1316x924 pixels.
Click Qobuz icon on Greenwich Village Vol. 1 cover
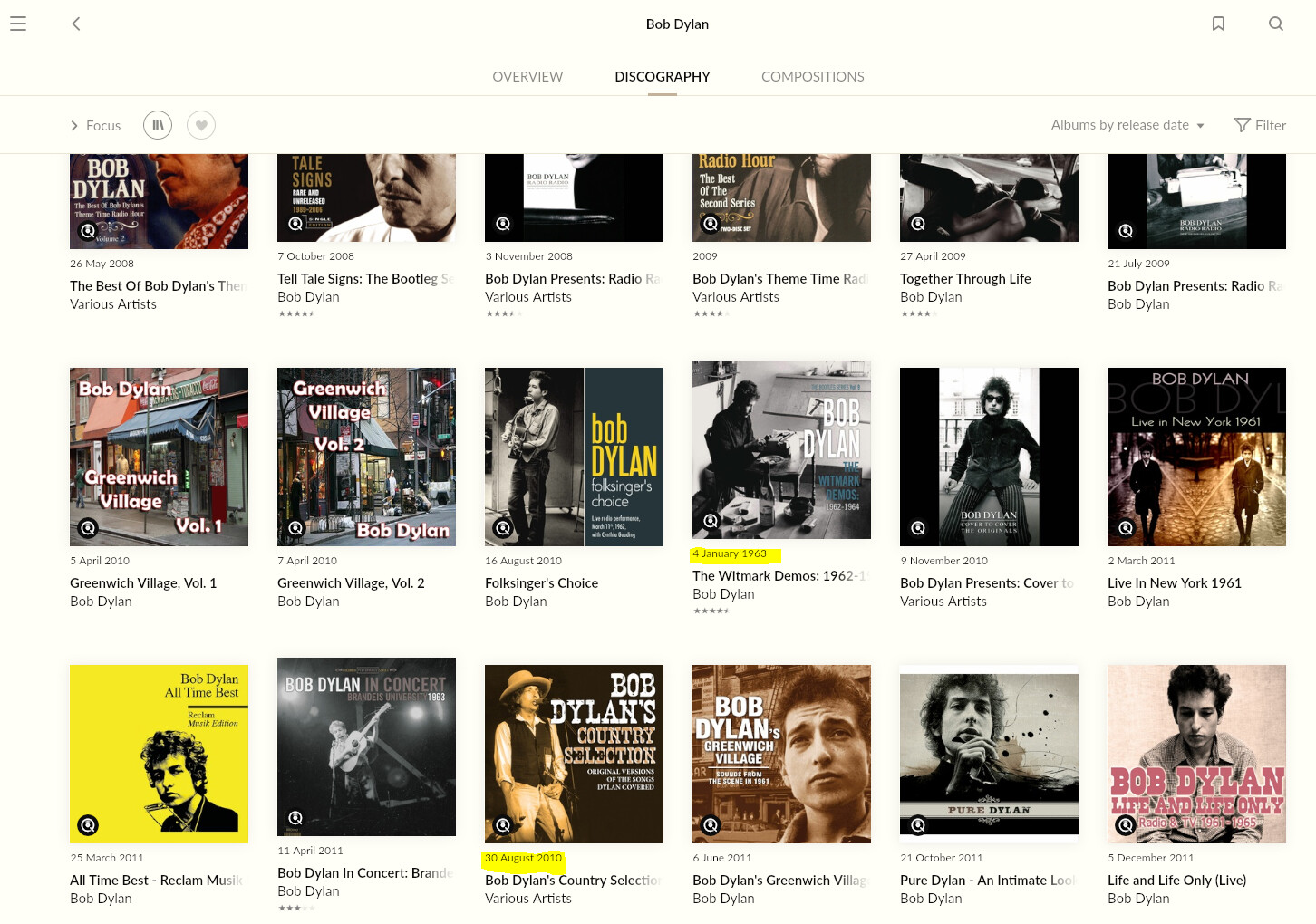pos(88,527)
